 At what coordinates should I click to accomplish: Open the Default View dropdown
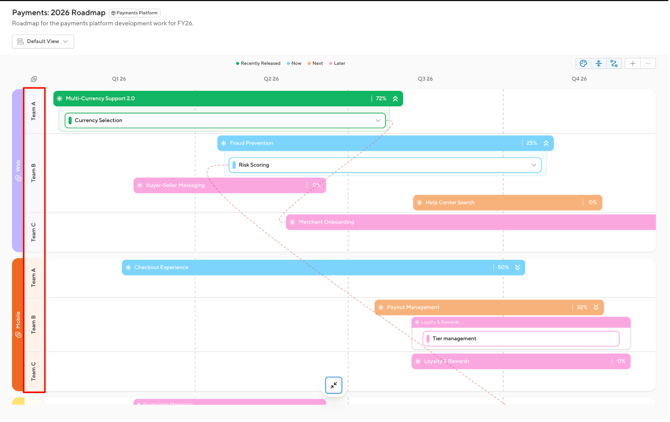click(x=43, y=41)
